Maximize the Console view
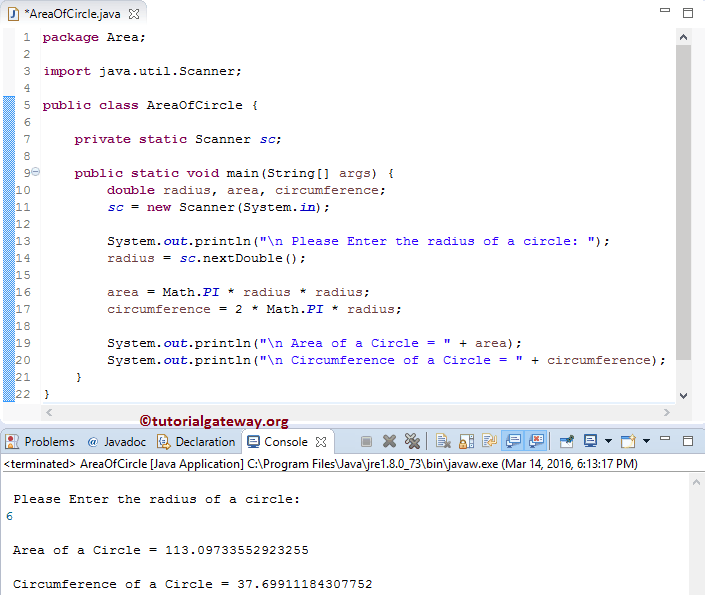Viewport: 705px width, 595px height. click(x=688, y=441)
